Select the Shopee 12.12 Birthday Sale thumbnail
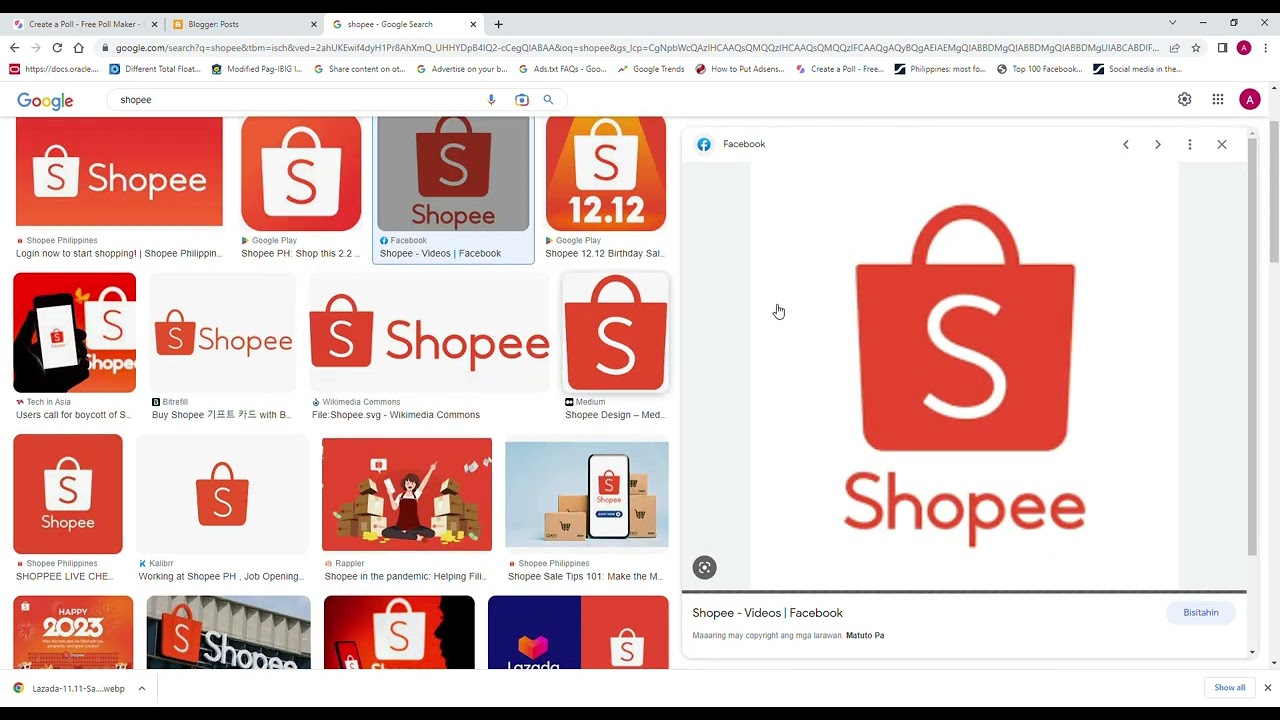 (x=606, y=174)
